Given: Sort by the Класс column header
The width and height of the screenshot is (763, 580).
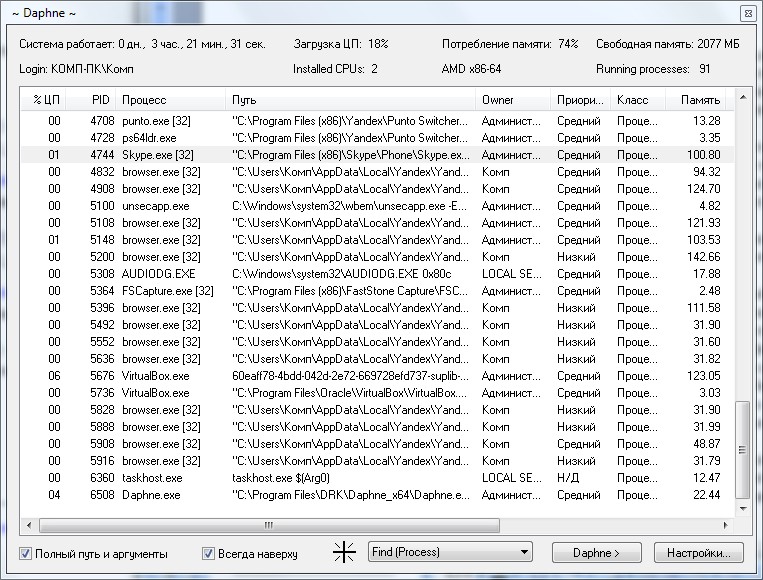Looking at the screenshot, I should (638, 100).
